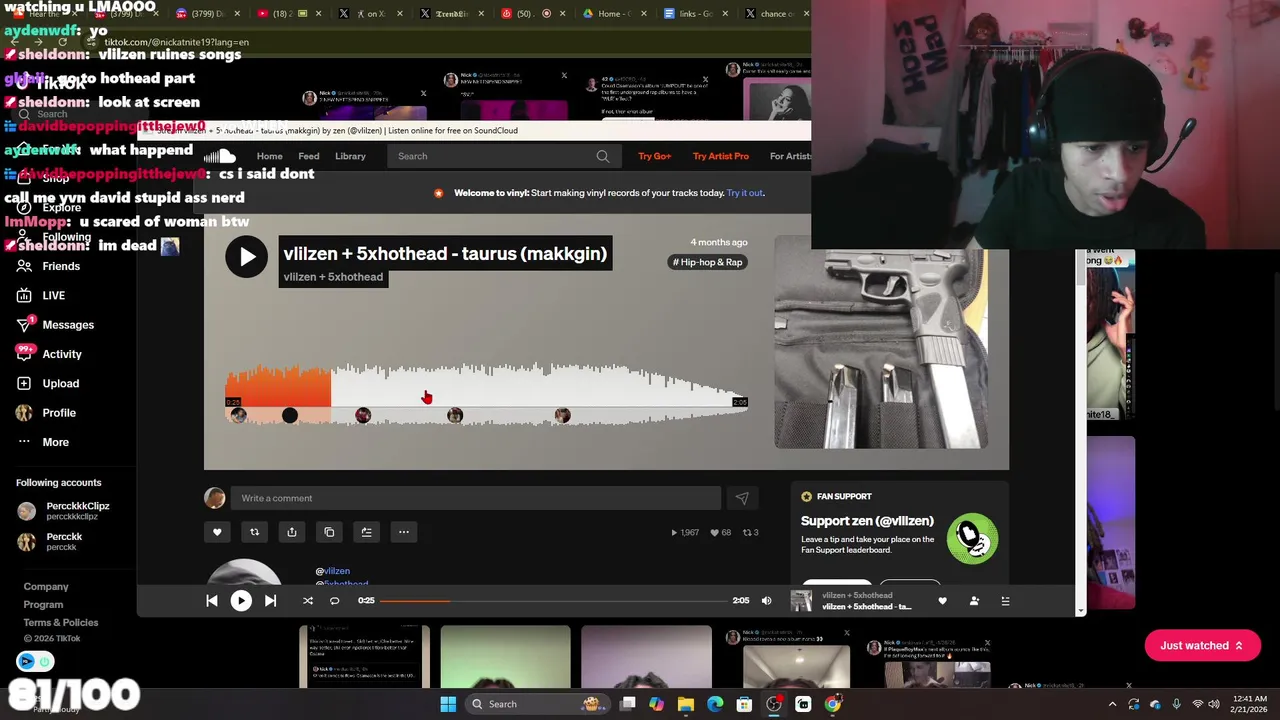The width and height of the screenshot is (1280, 720).
Task: Go to the Home tab in SoundCloud
Action: tap(269, 156)
